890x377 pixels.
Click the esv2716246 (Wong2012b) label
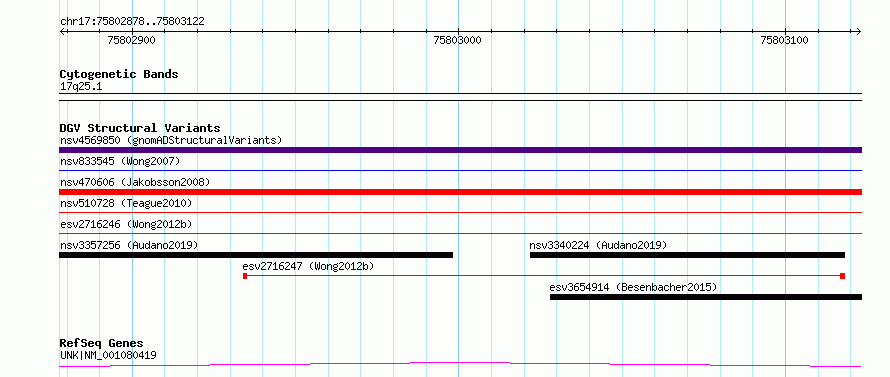tap(126, 224)
